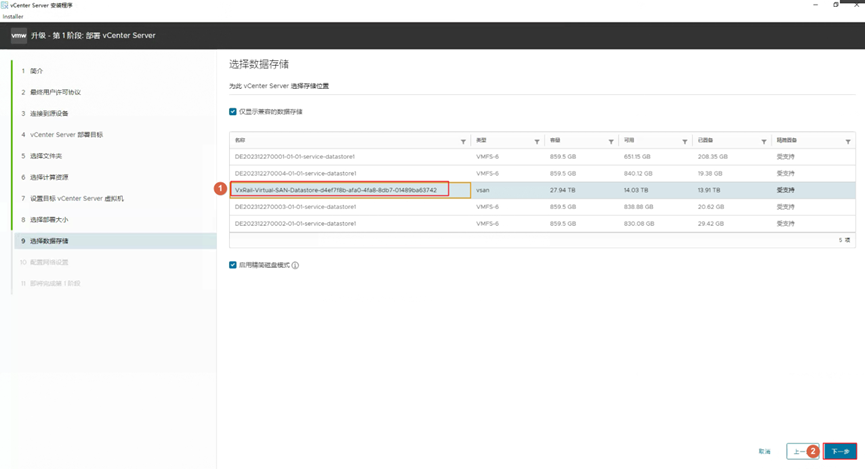Go to step 1 简介
Screen dimensions: 865x469
click(x=36, y=71)
